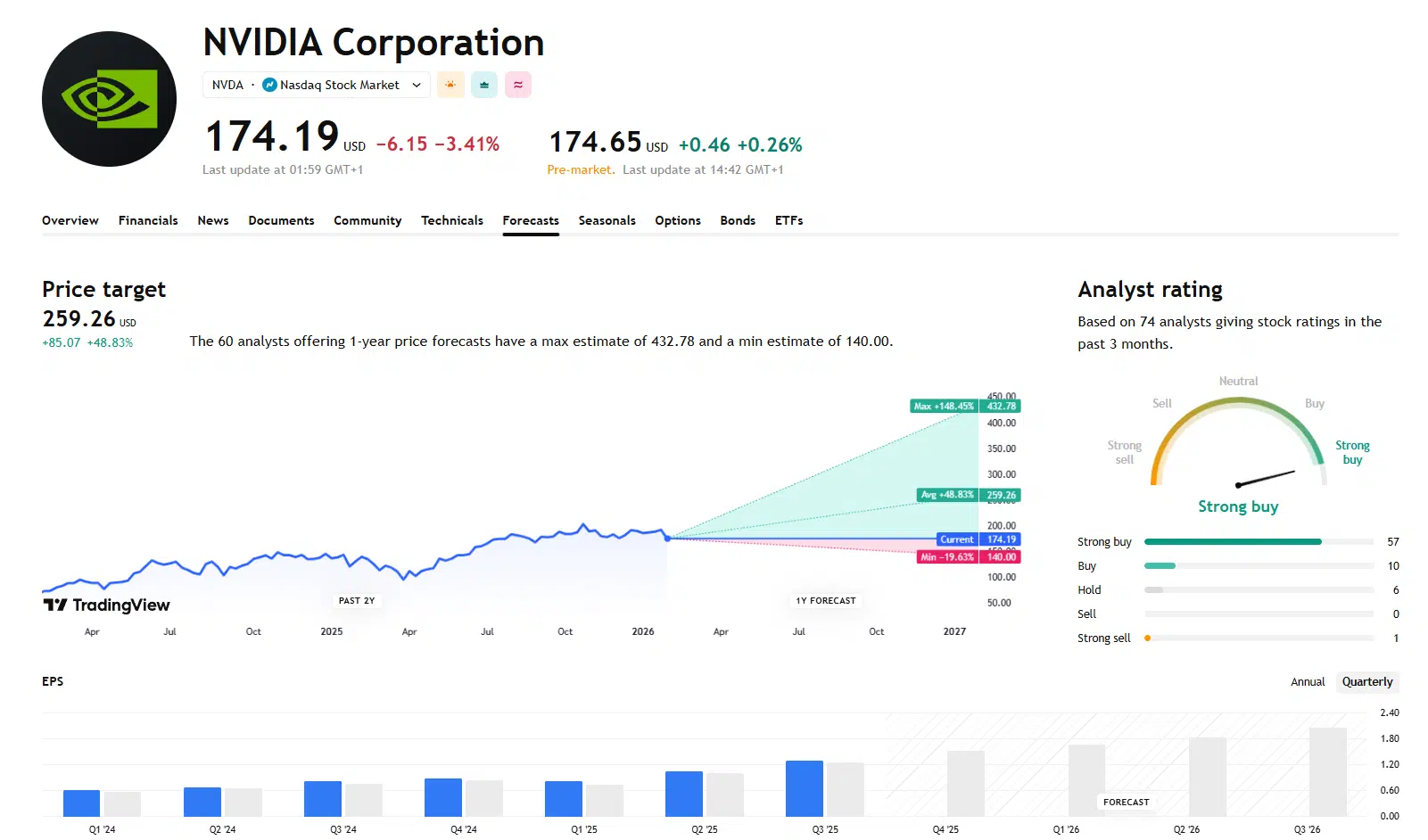The width and height of the screenshot is (1428, 840).
Task: Open the Seasonals tab
Action: pos(607,220)
